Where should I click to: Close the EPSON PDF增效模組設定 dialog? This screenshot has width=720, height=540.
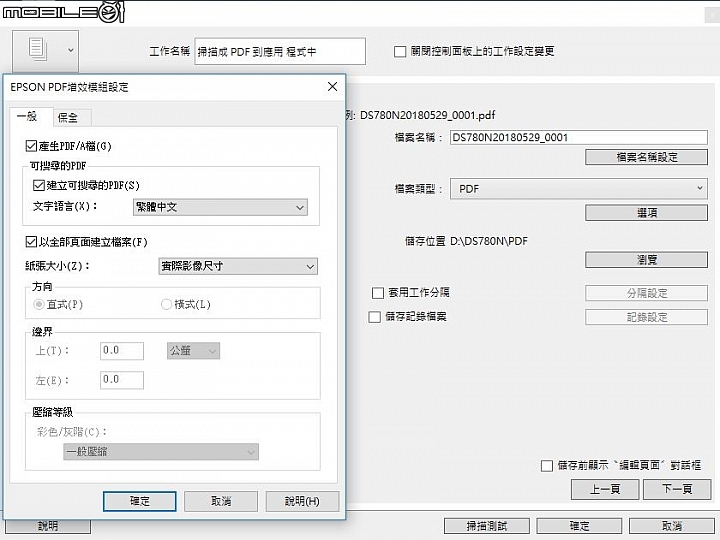click(332, 86)
